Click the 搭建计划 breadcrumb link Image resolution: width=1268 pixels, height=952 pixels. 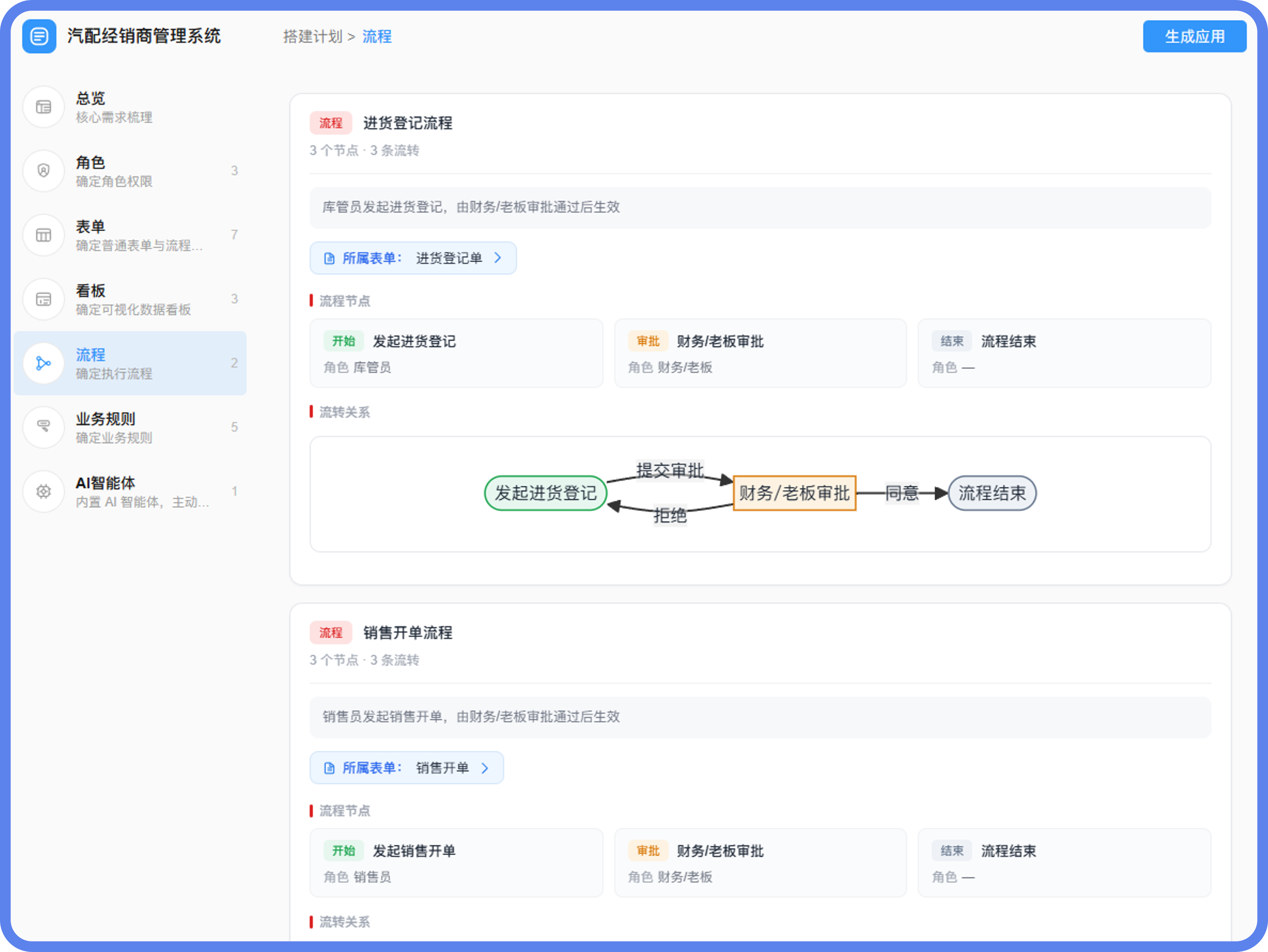coord(312,37)
